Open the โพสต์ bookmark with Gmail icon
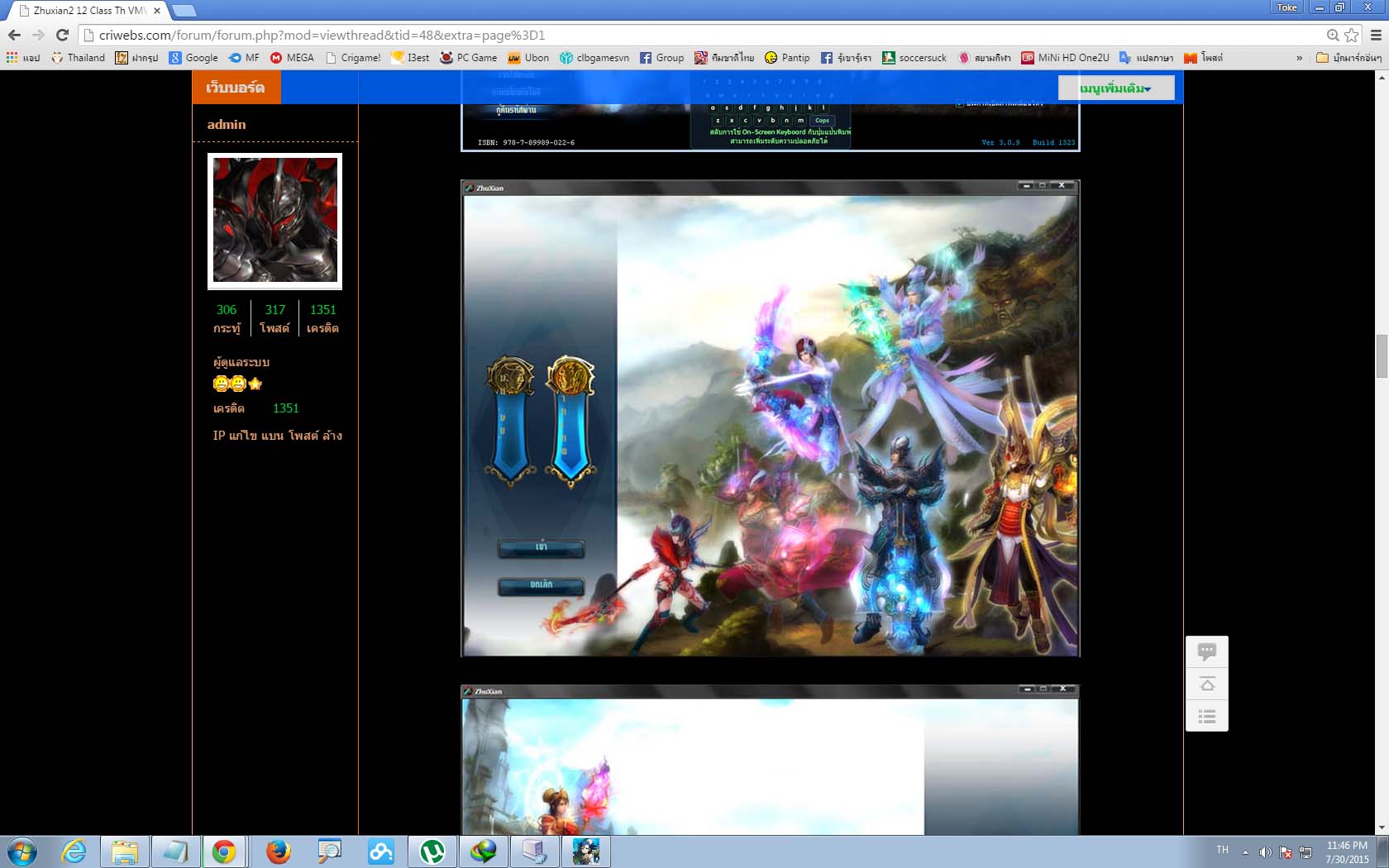 click(1203, 58)
